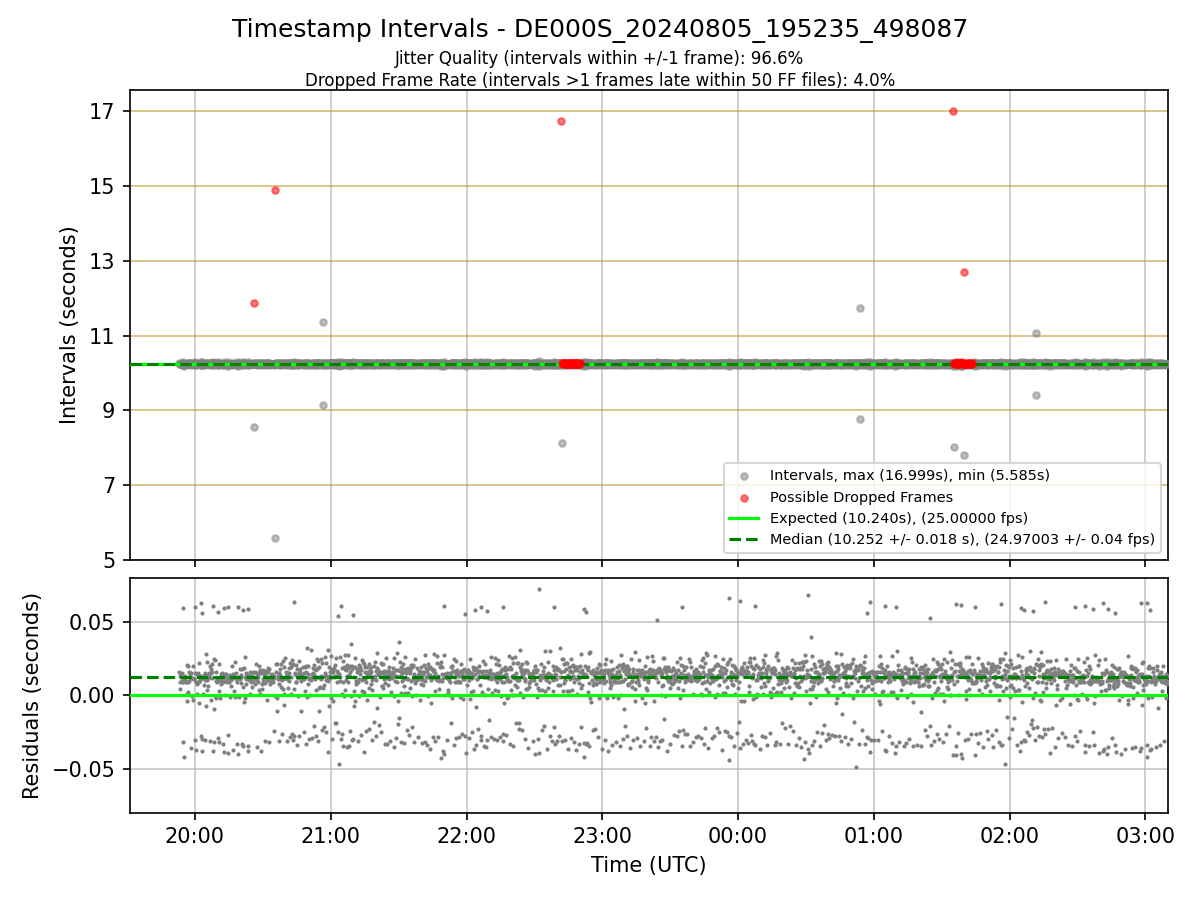The height and width of the screenshot is (900, 1200).
Task: Click the red point near 12.7 seconds before 02:00
Action: (x=964, y=272)
